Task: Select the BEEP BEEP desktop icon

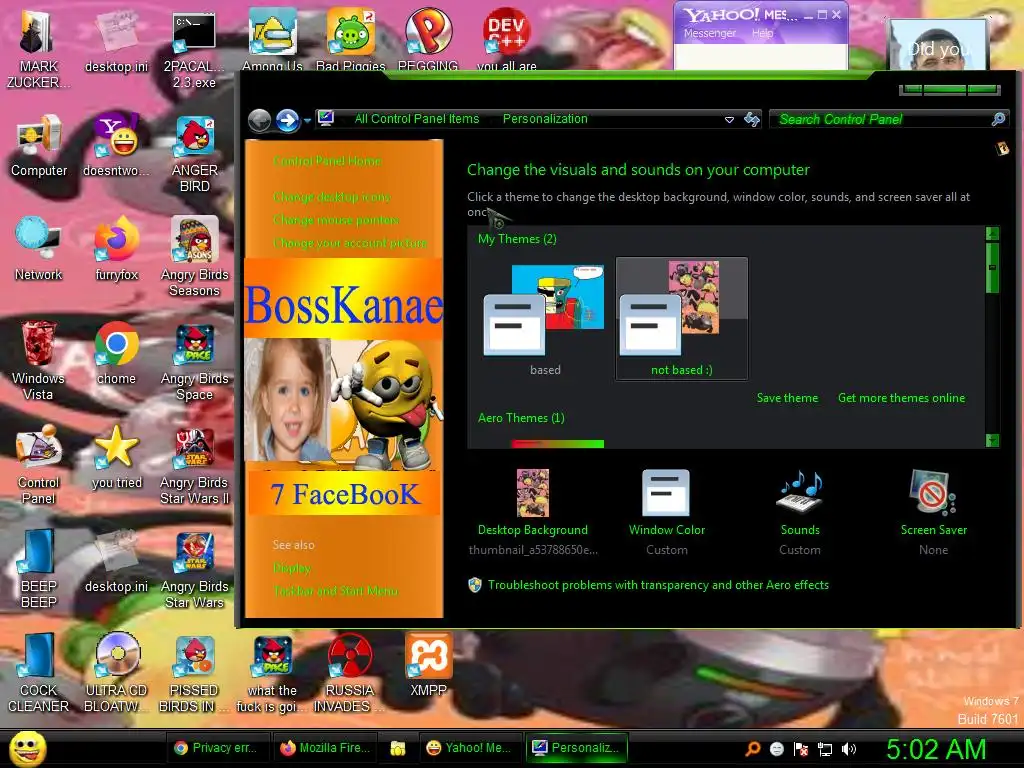Action: (39, 568)
